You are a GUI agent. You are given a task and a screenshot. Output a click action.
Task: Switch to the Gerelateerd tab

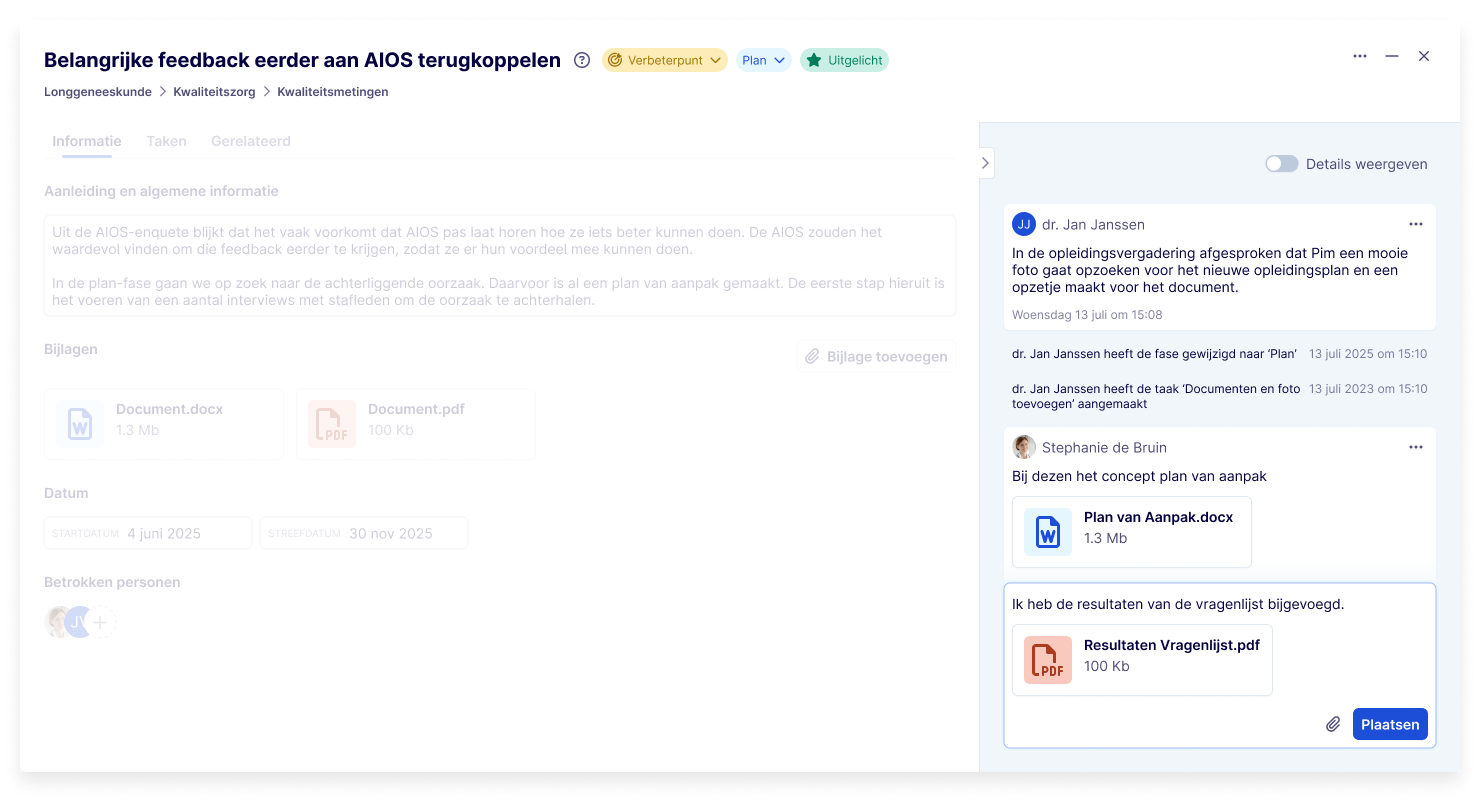pos(251,141)
